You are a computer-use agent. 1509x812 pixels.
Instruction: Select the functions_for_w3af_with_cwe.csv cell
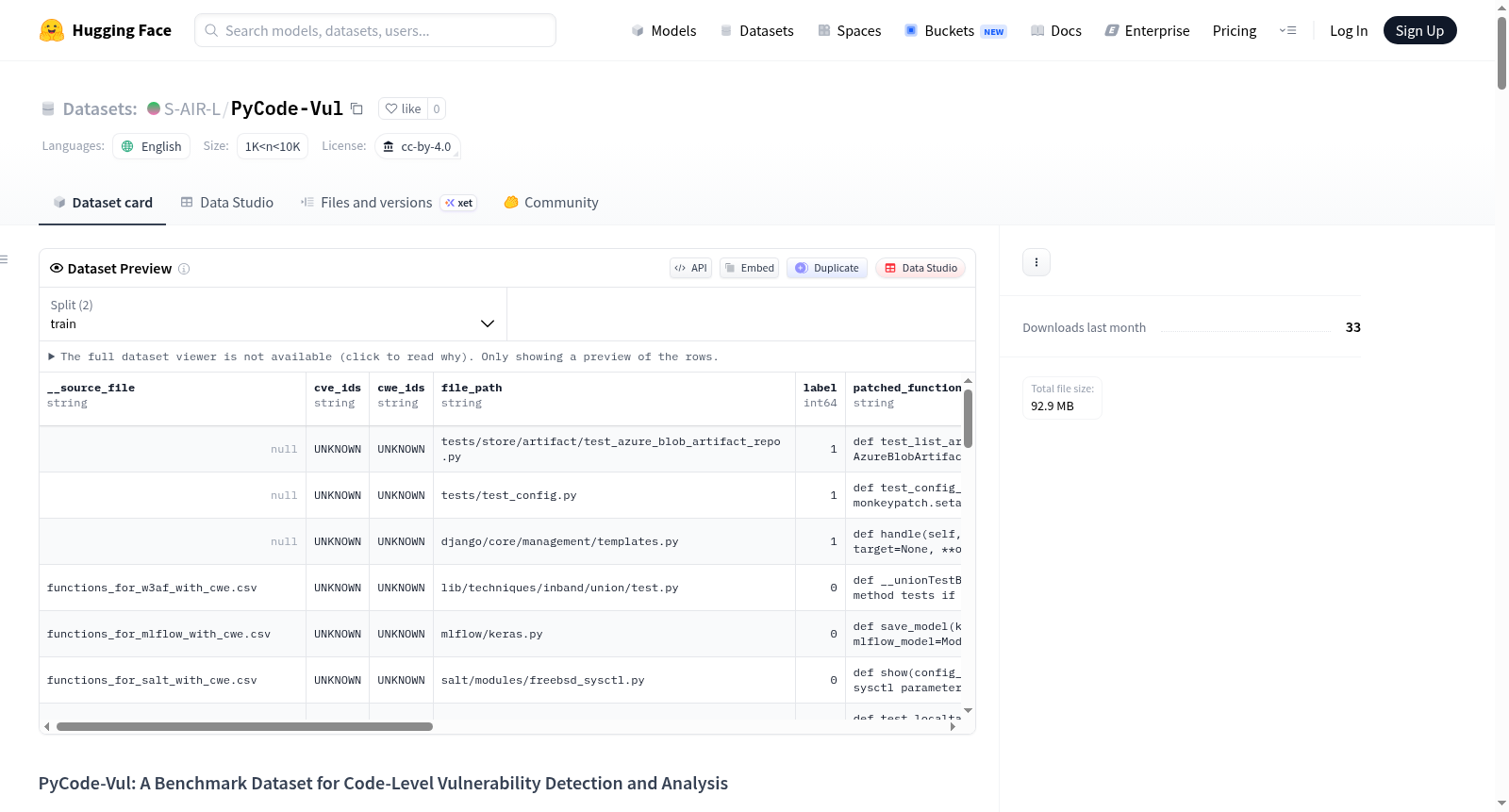[x=173, y=588]
